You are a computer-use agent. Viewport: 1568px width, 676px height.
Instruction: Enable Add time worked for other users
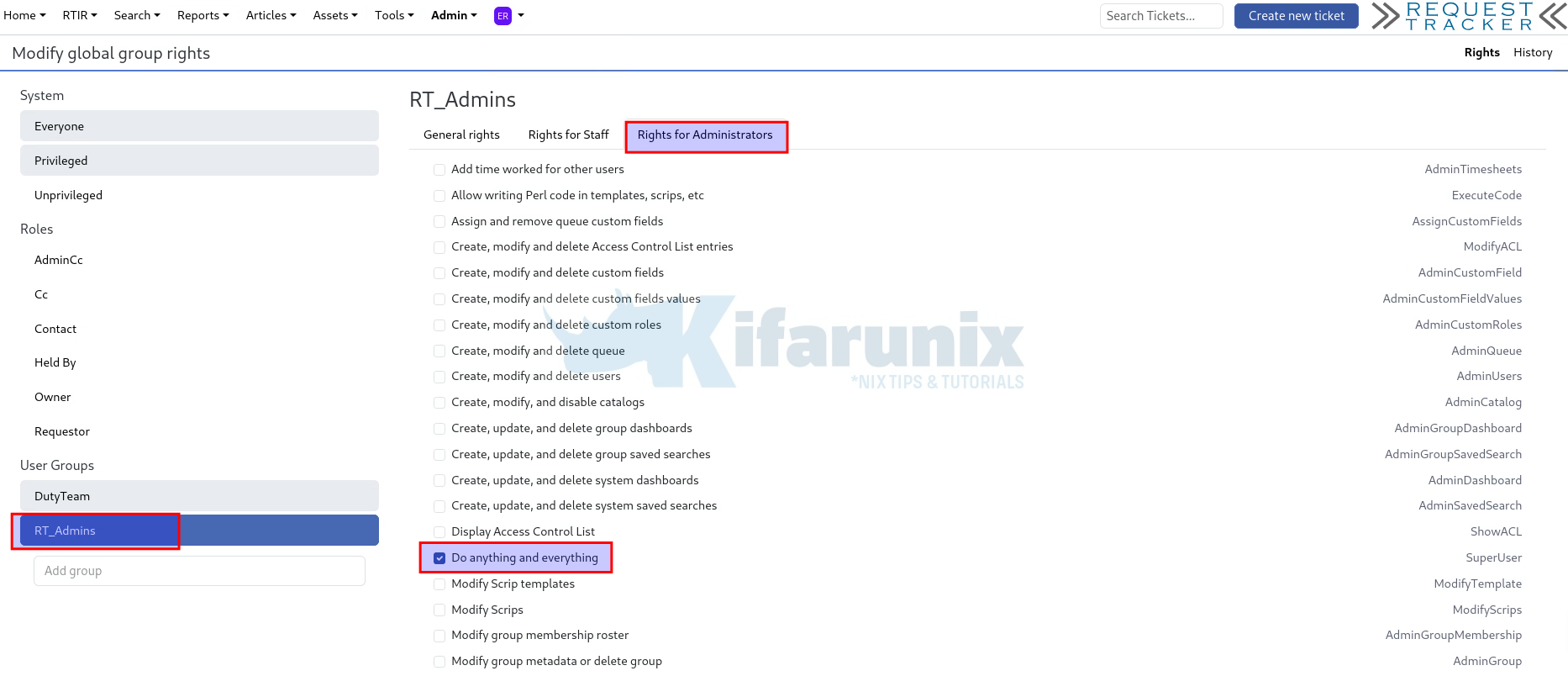click(x=439, y=170)
